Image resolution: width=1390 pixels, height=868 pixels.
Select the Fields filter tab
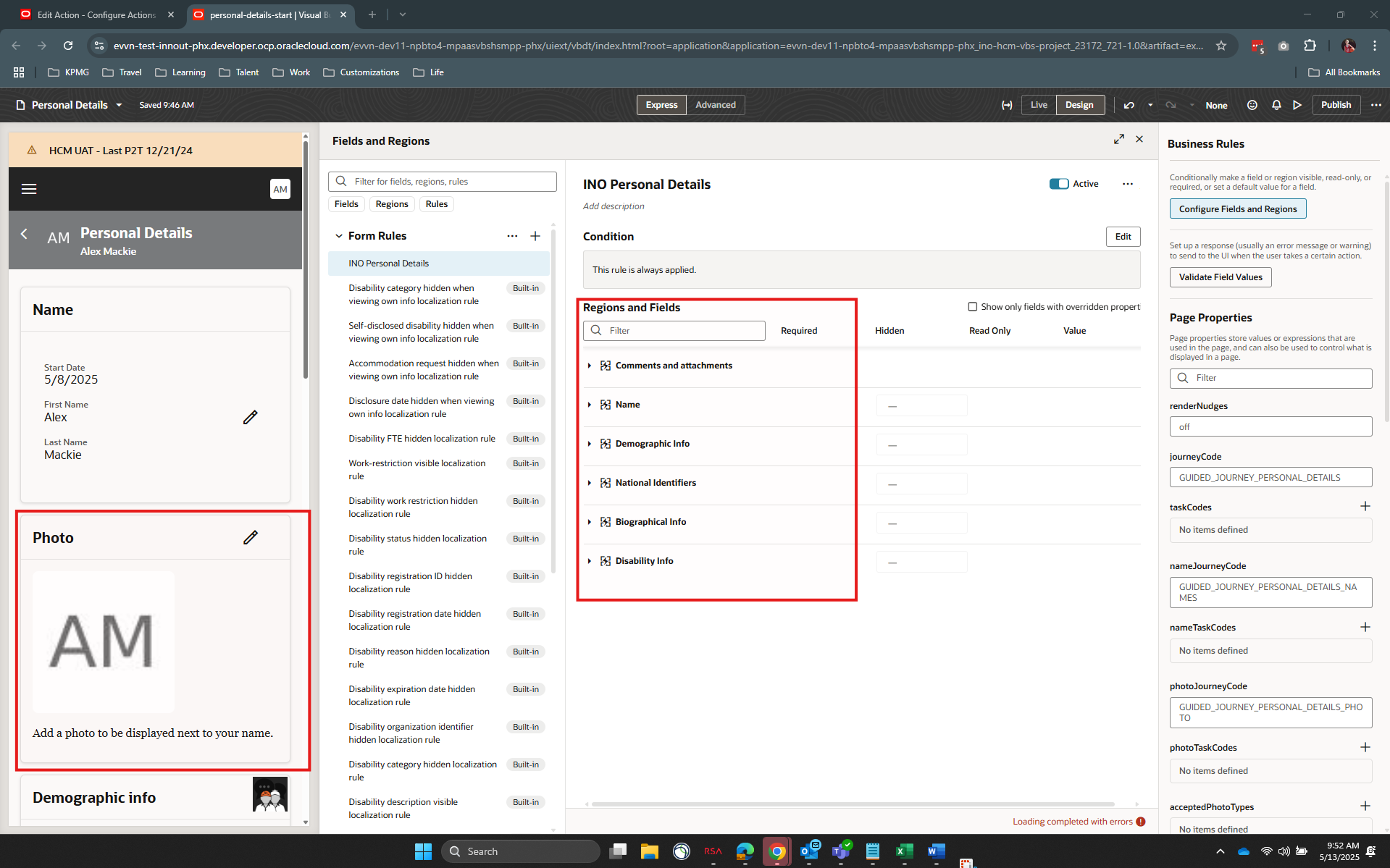[346, 204]
